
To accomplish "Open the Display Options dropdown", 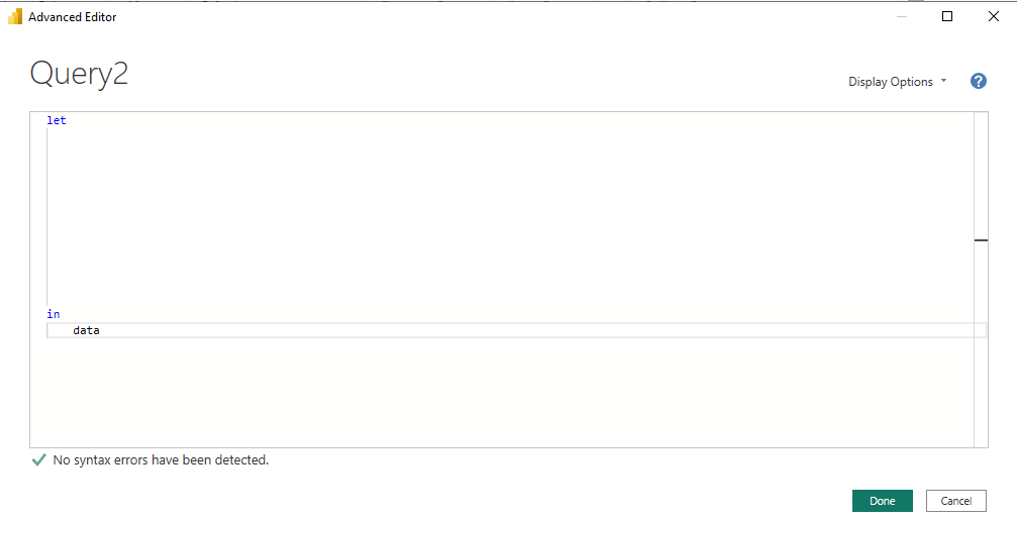I will click(898, 82).
